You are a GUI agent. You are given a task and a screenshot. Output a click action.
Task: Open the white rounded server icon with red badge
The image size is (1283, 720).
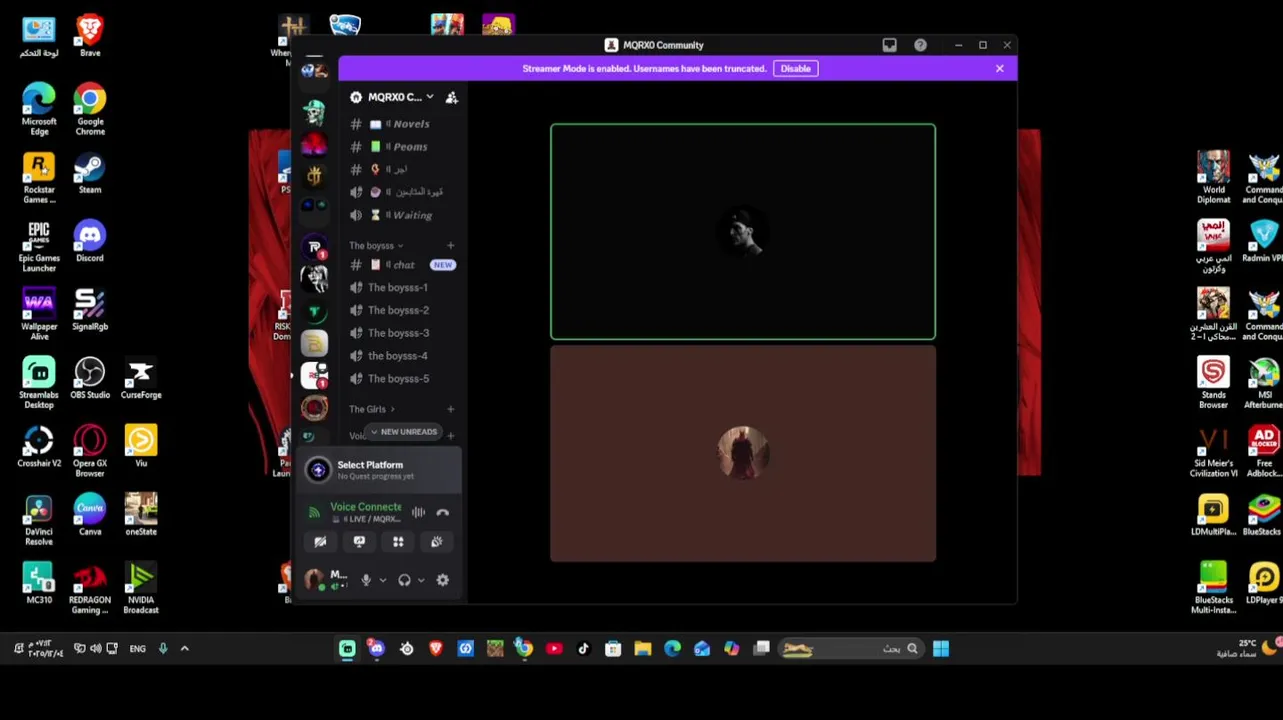pos(315,376)
